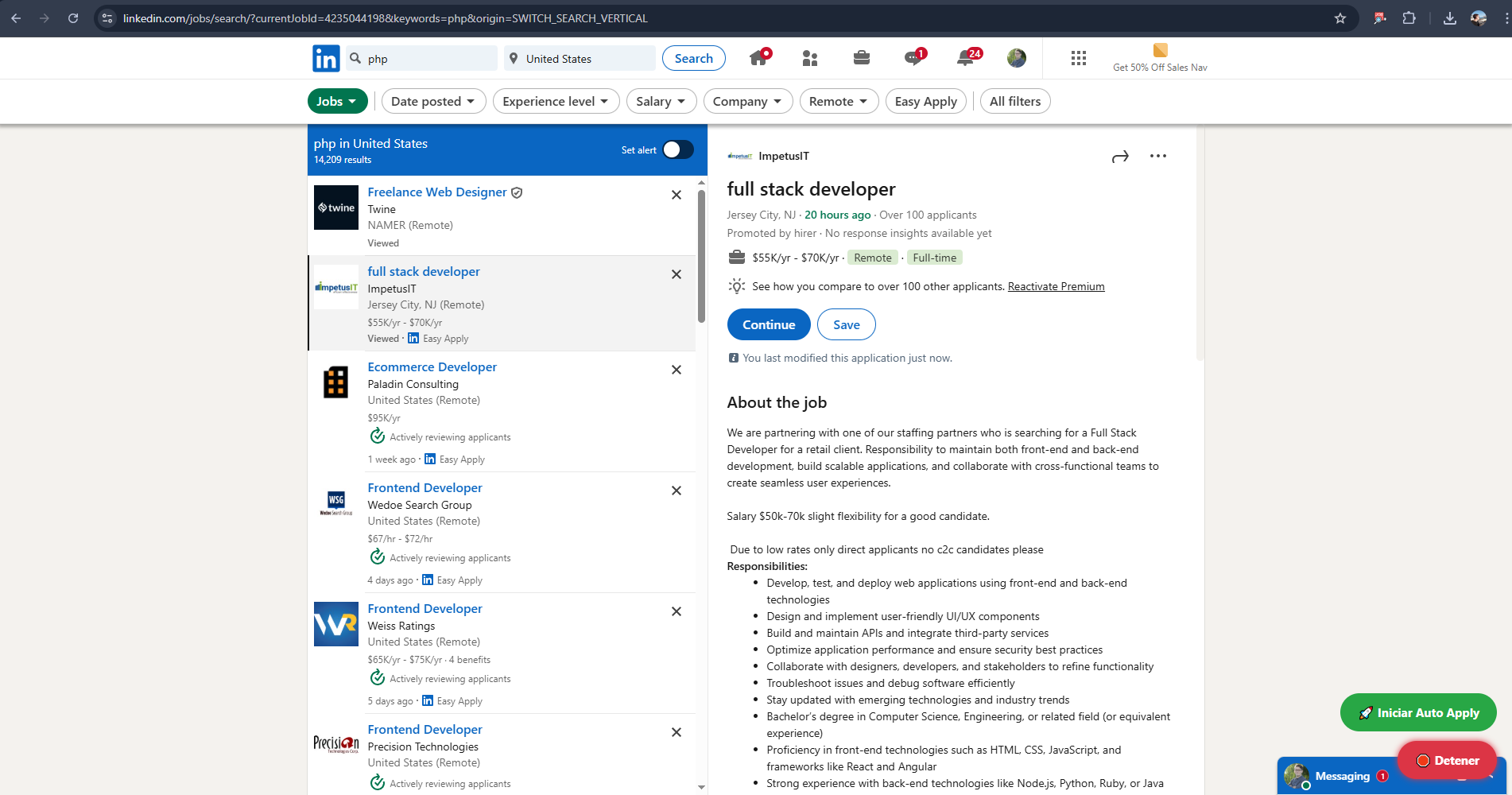Open the Jobs category dropdown
Image resolution: width=1512 pixels, height=795 pixels.
click(337, 101)
